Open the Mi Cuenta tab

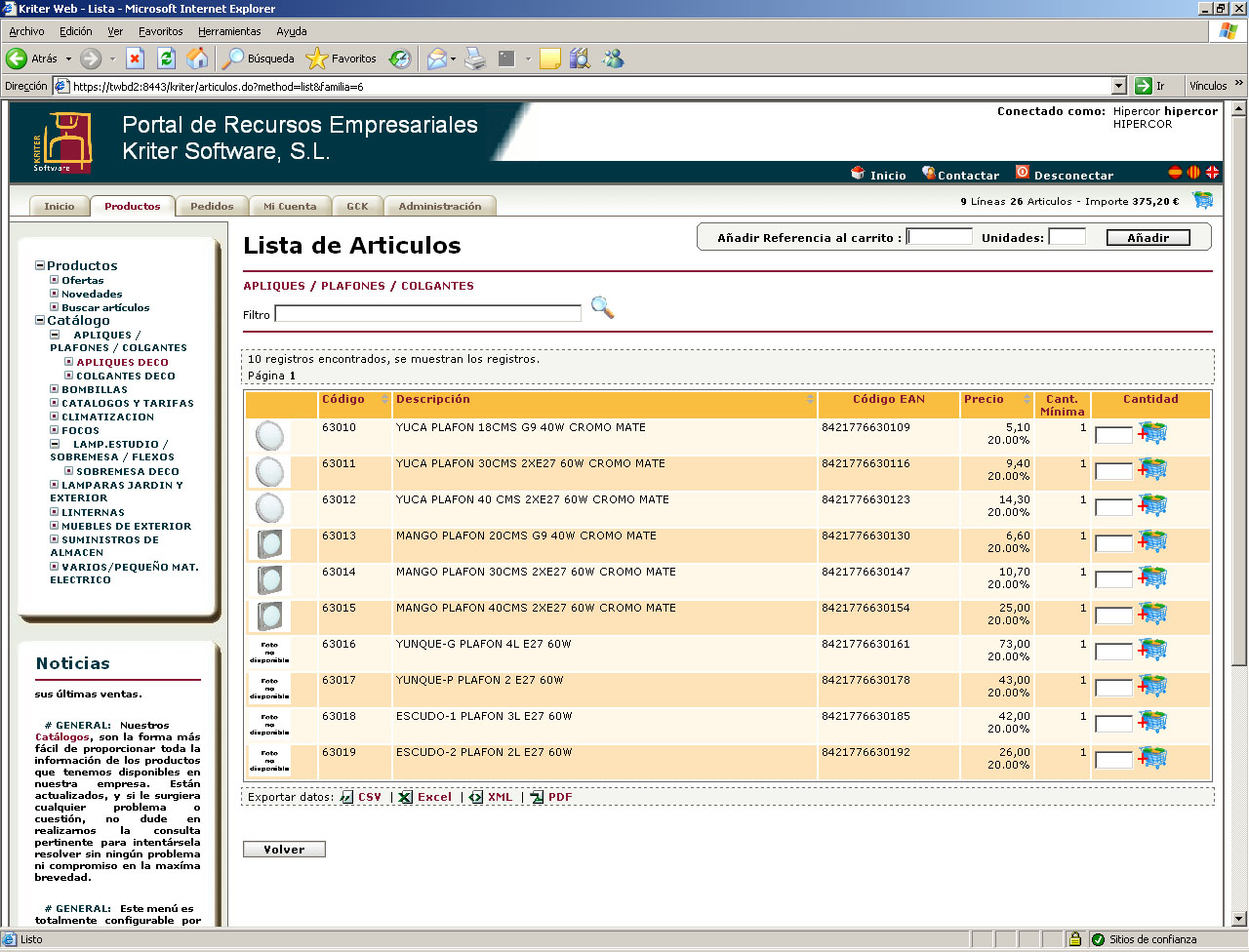(290, 206)
